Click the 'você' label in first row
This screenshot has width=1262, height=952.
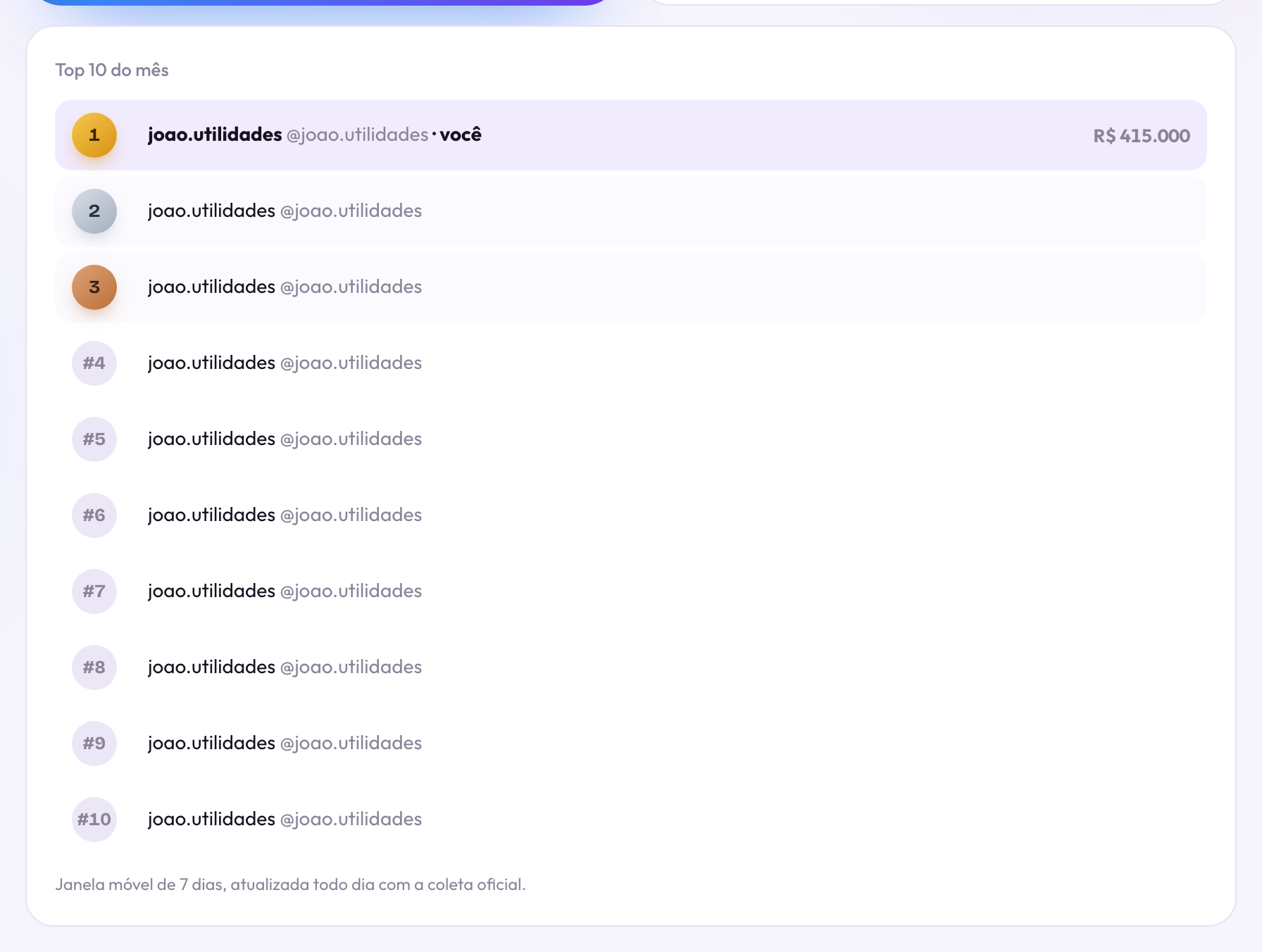click(461, 134)
